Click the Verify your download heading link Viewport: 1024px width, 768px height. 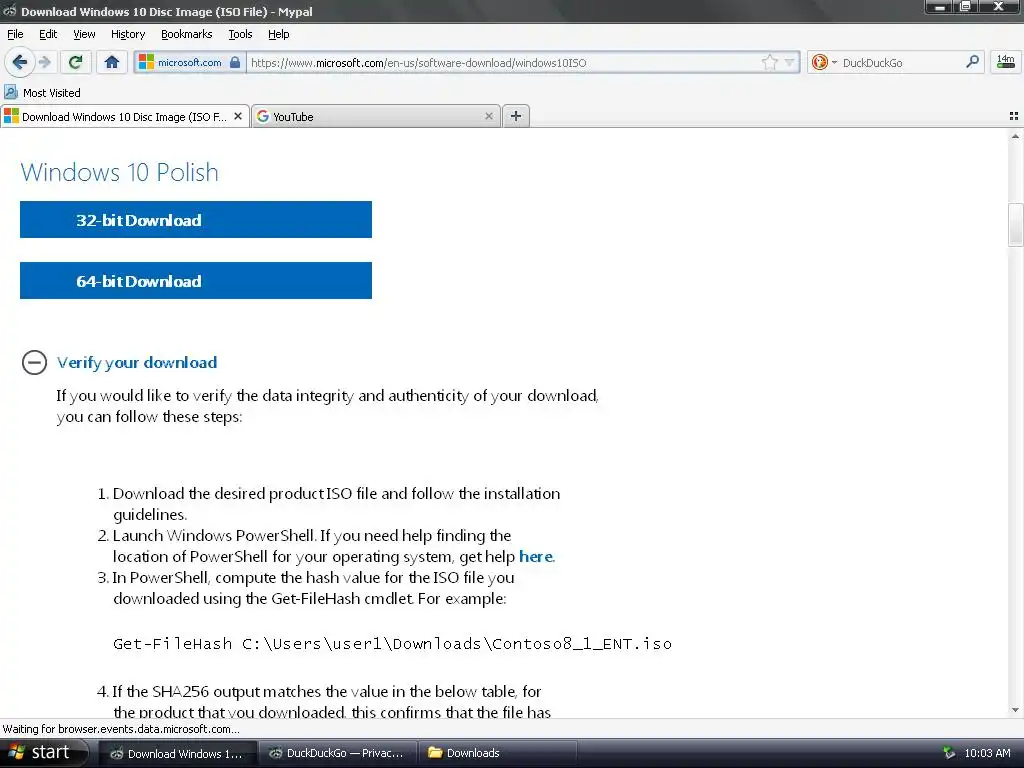pyautogui.click(x=136, y=362)
